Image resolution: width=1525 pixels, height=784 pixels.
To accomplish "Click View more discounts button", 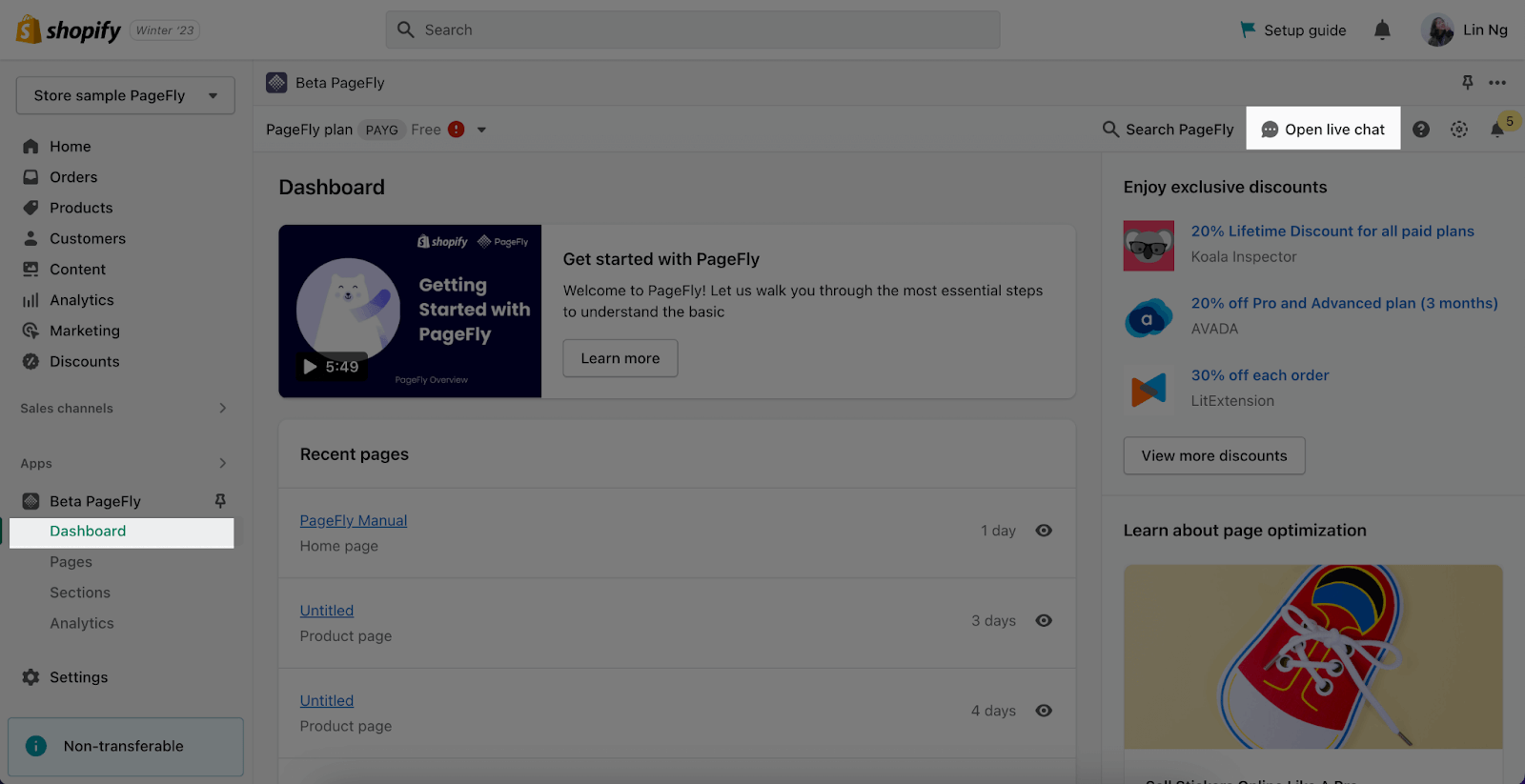I will tap(1214, 455).
